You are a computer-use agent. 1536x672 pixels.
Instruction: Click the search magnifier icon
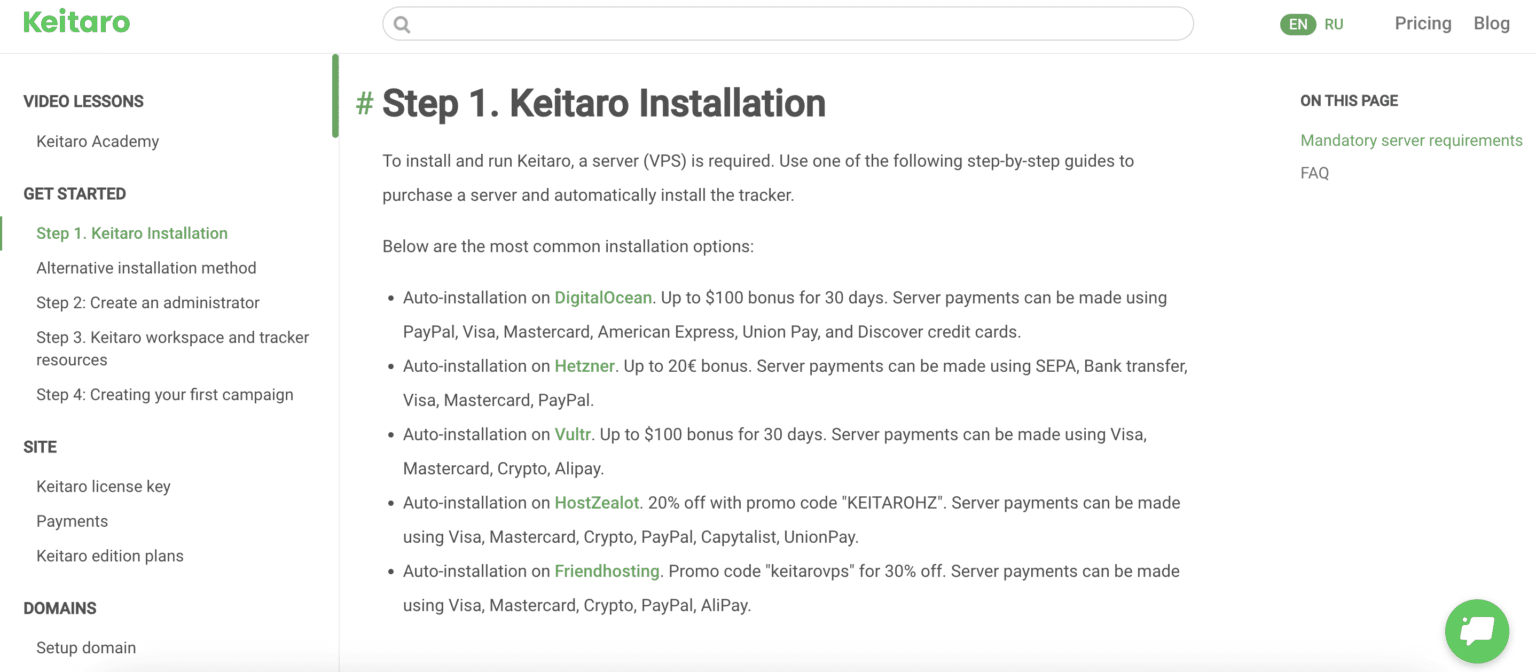pos(402,24)
